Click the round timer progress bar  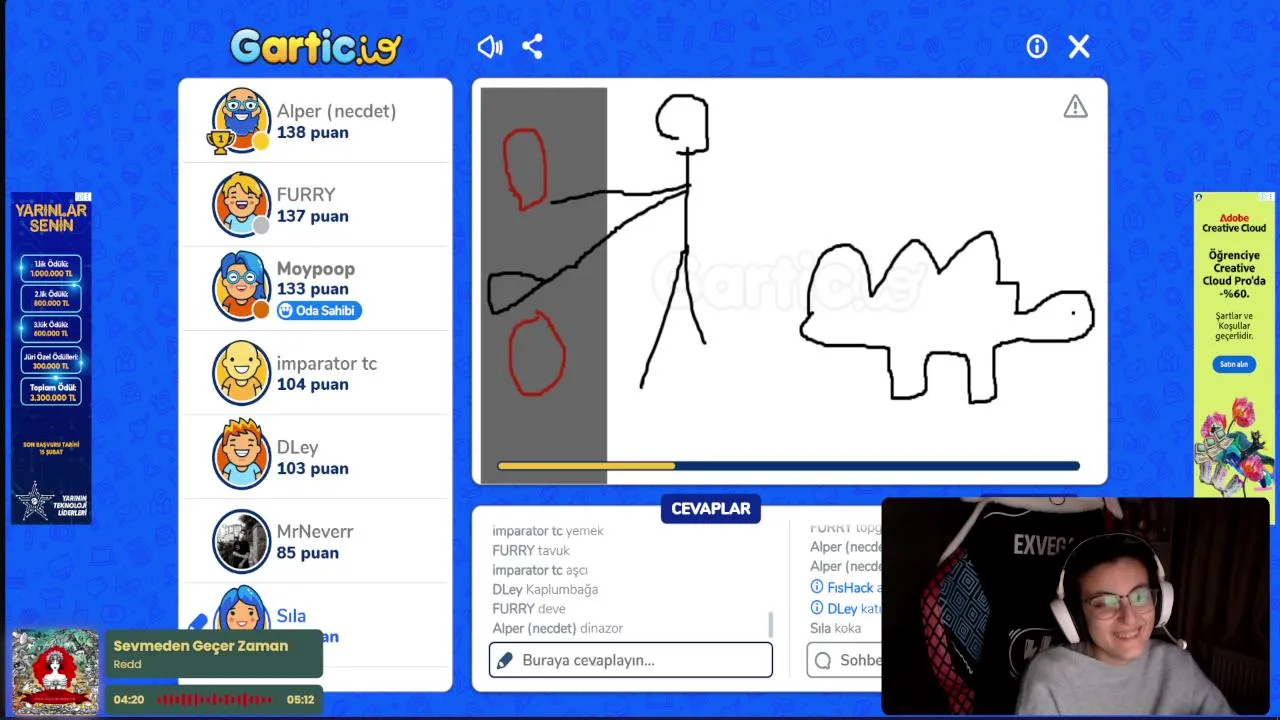pos(789,466)
